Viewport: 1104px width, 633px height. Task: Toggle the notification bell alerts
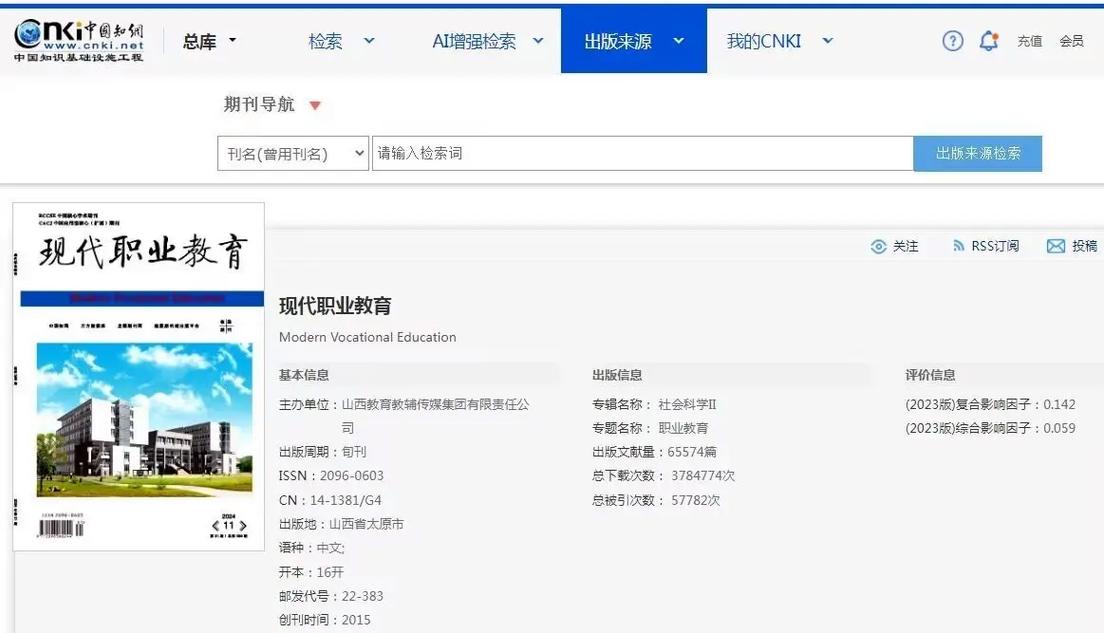point(989,41)
